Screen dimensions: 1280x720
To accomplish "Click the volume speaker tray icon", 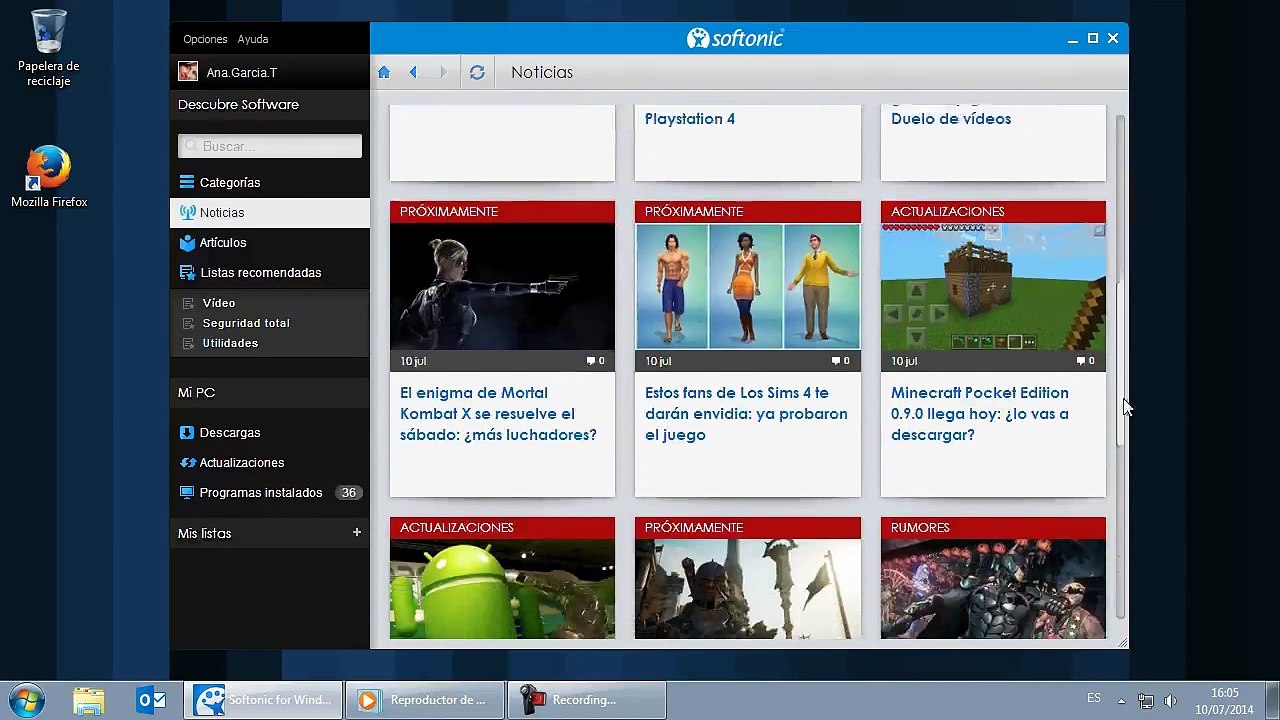I will 1170,701.
